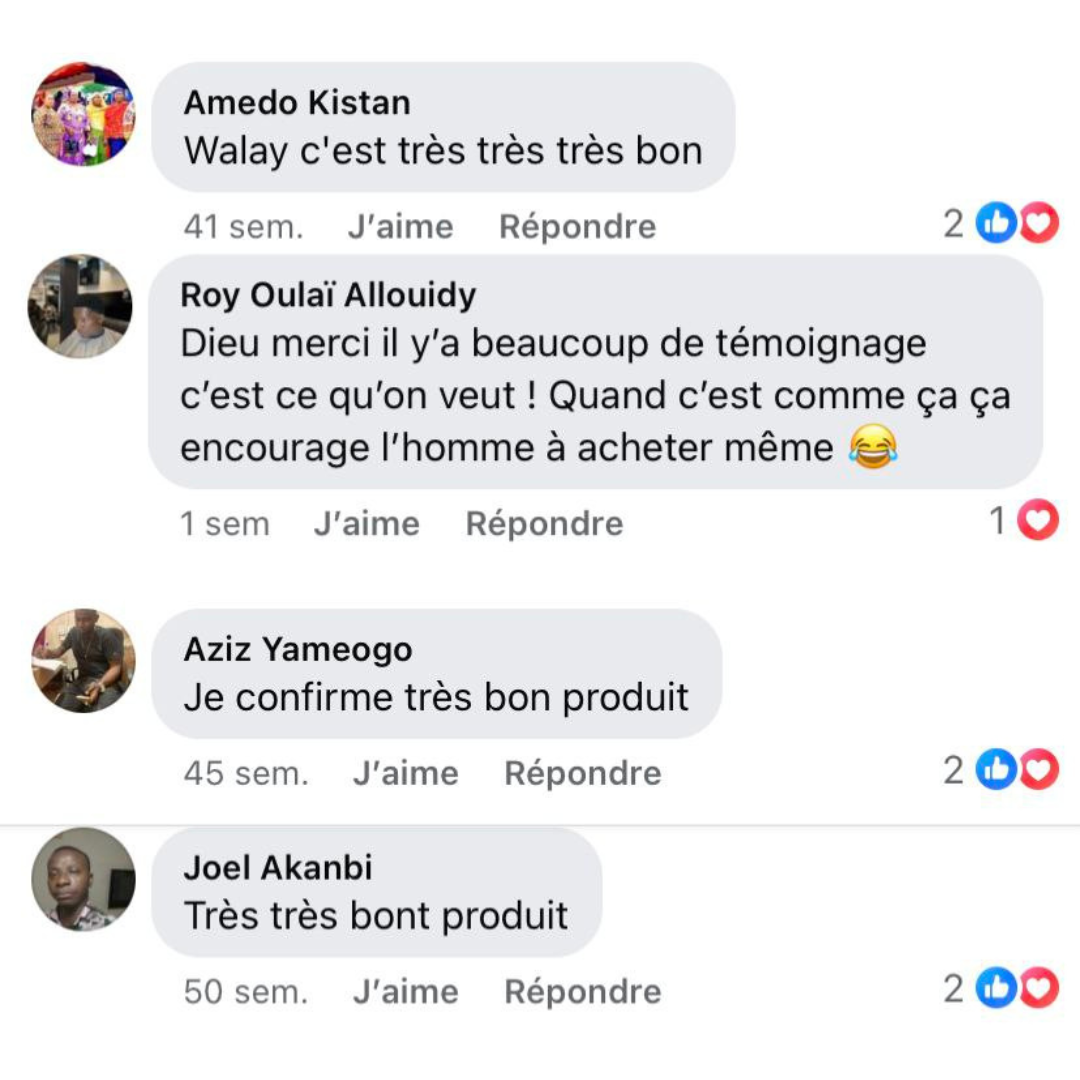This screenshot has height=1080, width=1080.
Task: Open the Amedo Kistan name link
Action: click(297, 103)
